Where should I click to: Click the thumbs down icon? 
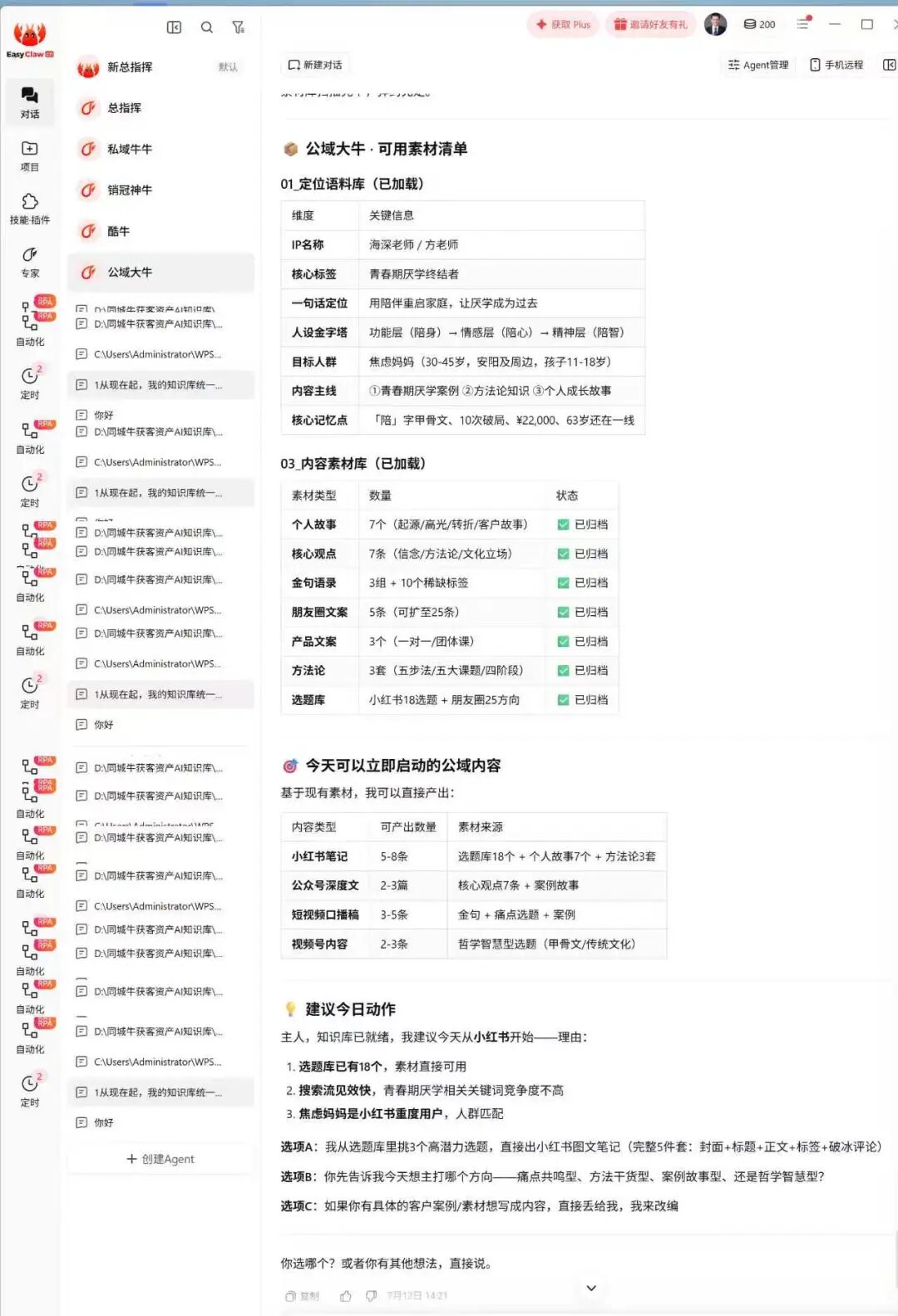click(x=371, y=1295)
